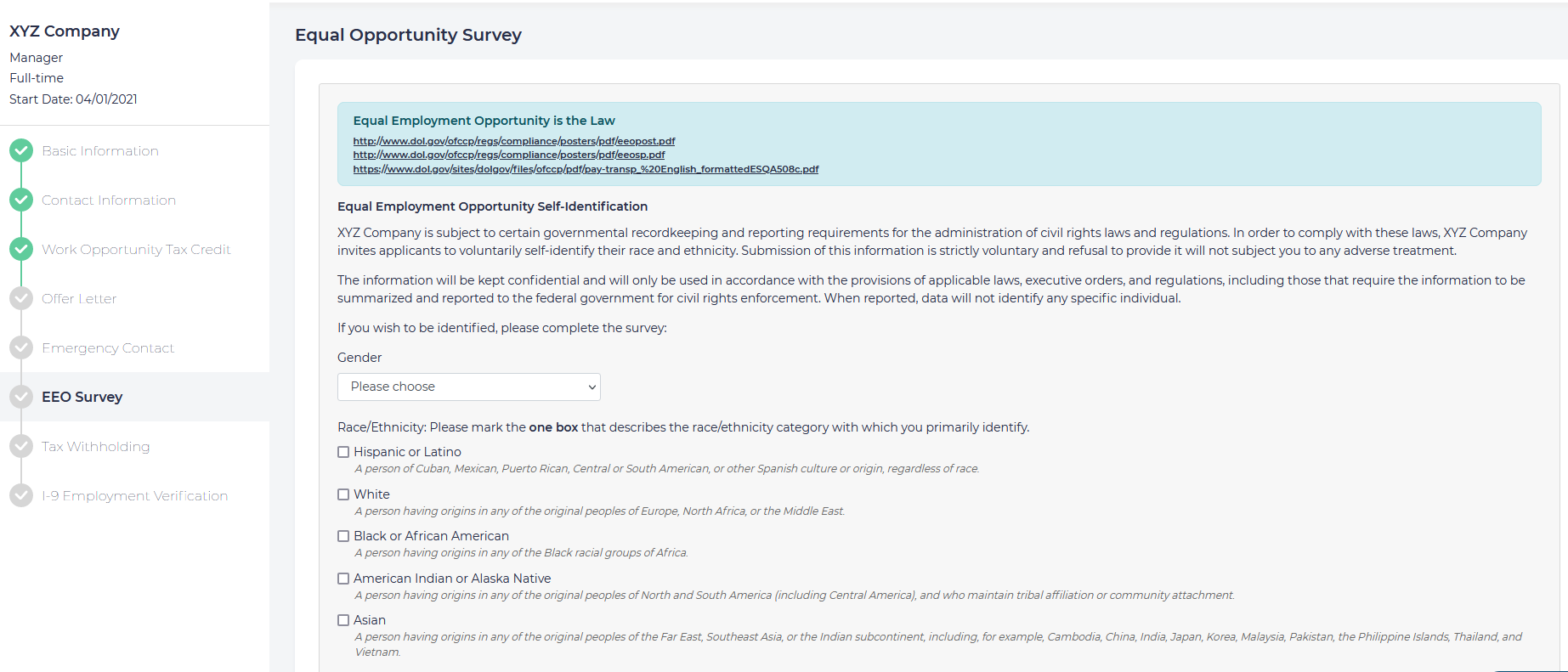Select the Black or African American checkbox
Screen dimensions: 1568x672
343,536
